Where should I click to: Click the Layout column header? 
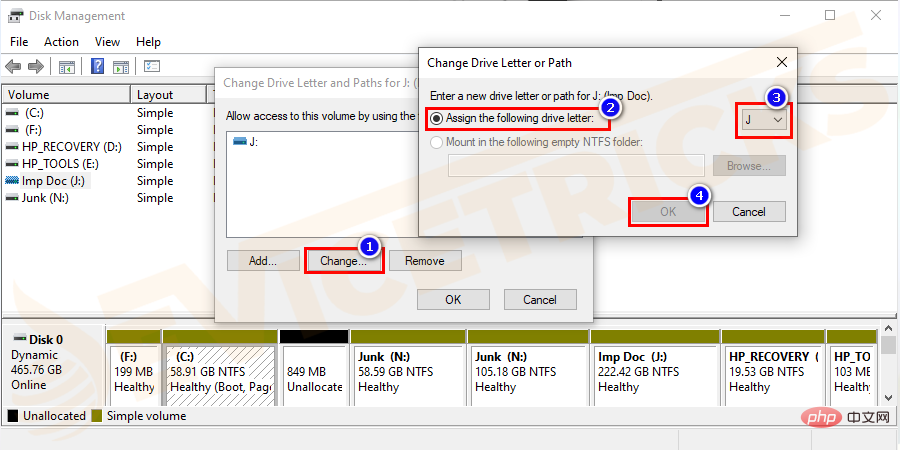(169, 95)
